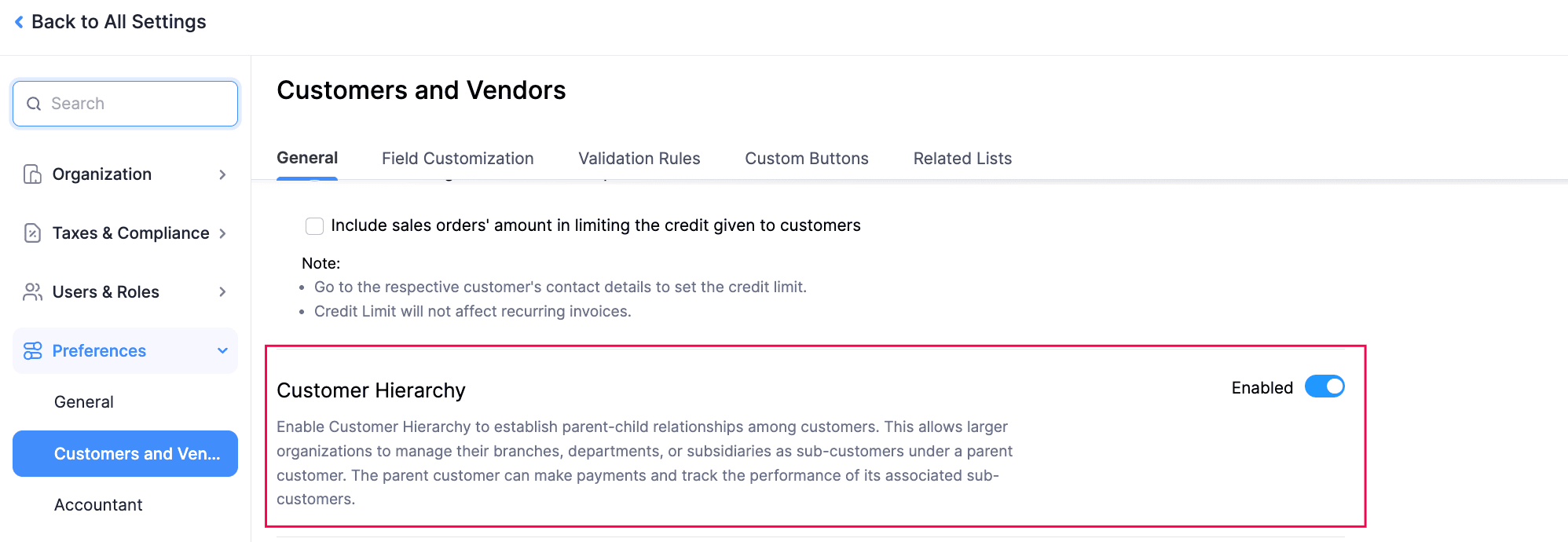Click the Taxes & Compliance document icon
This screenshot has width=1568, height=542.
point(32,233)
